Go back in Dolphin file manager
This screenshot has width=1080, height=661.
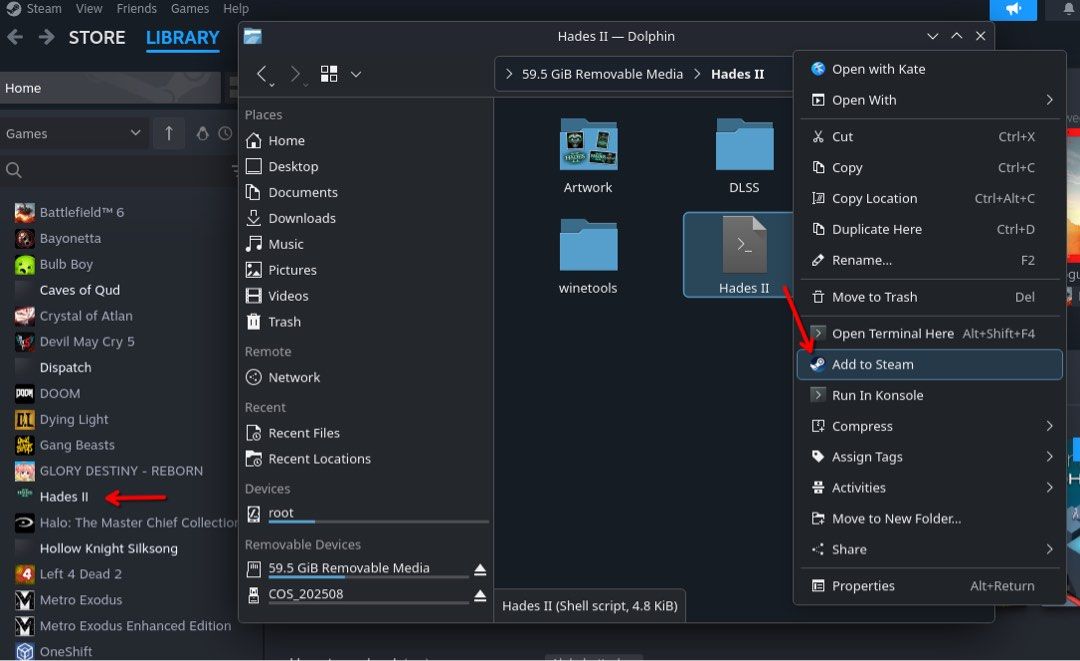tap(261, 74)
